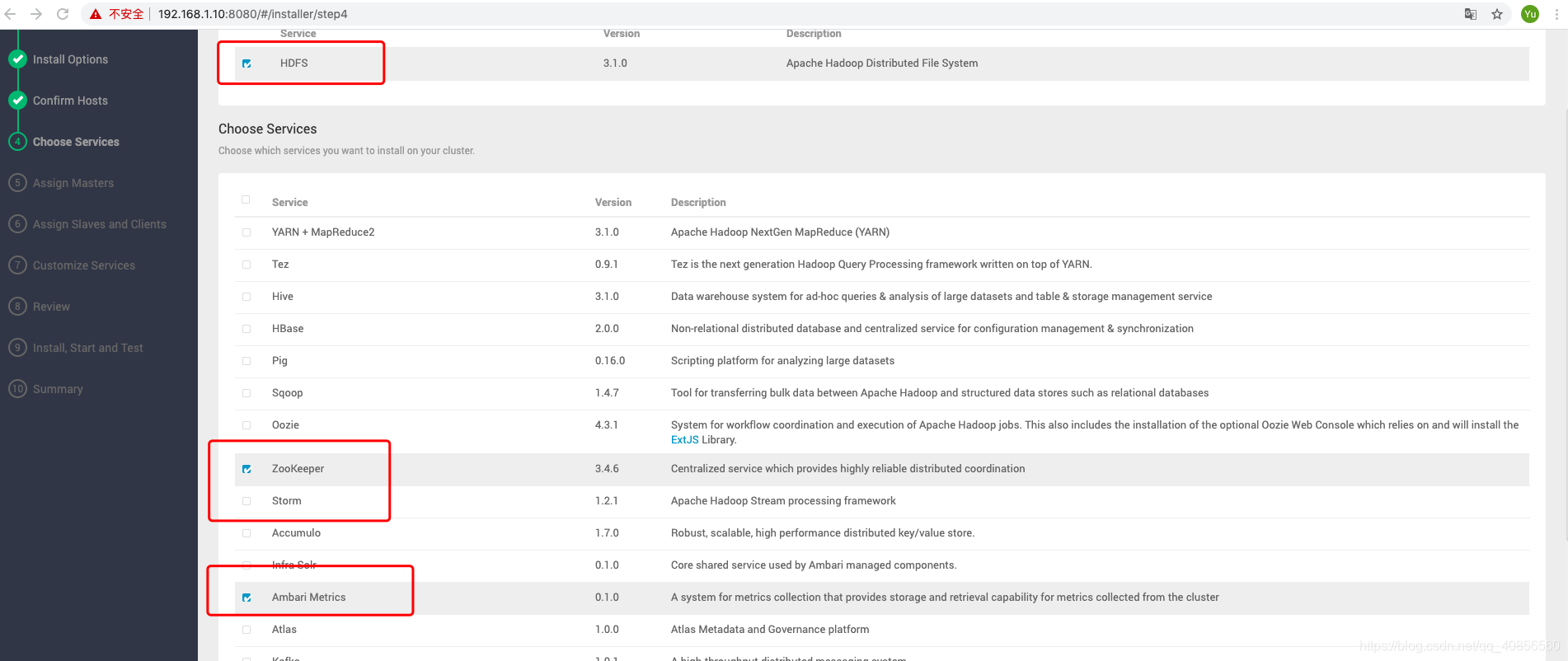Screen dimensions: 1568x661
Task: Click the Accumulo version 1.7.0
Action: [x=607, y=533]
